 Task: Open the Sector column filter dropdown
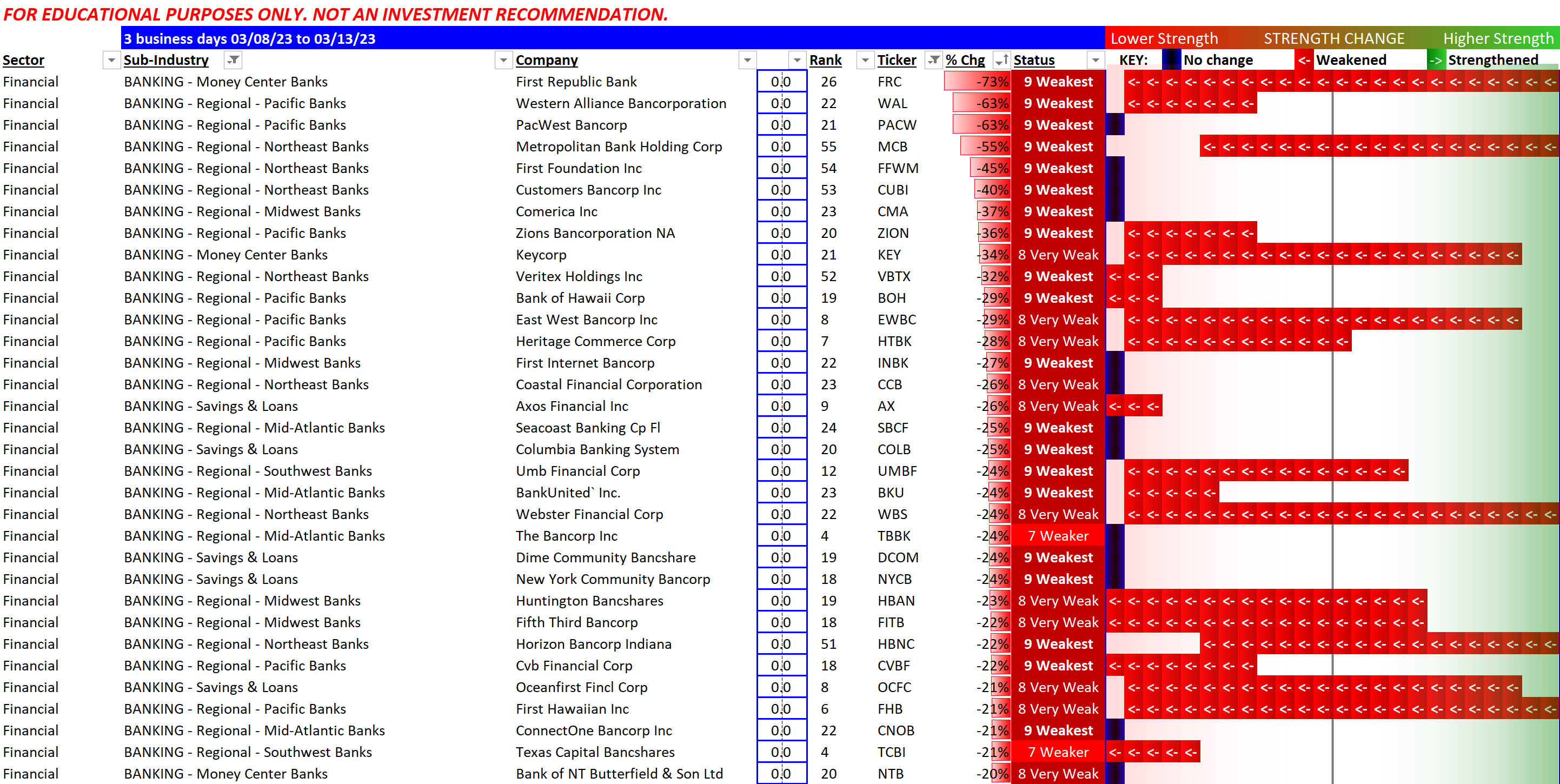click(111, 60)
